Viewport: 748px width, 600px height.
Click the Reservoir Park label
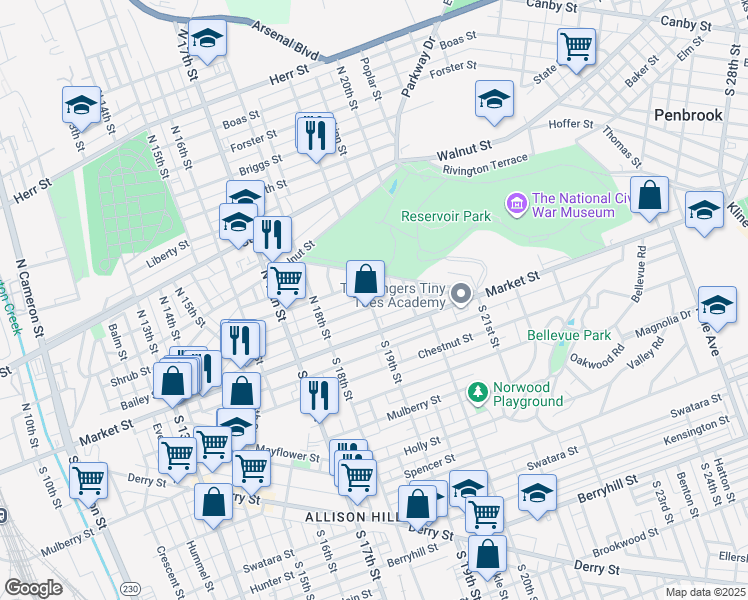[x=446, y=216]
